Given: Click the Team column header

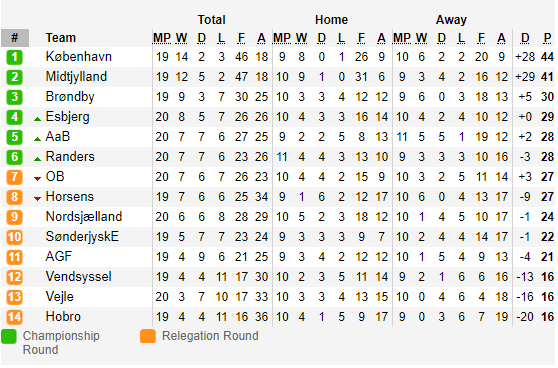Looking at the screenshot, I should pos(60,38).
